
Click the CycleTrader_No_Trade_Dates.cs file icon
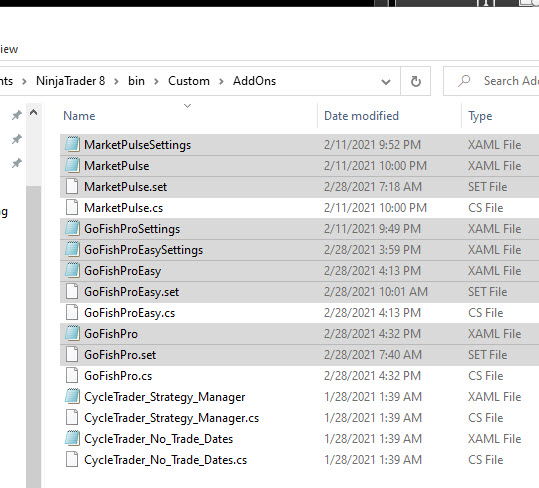click(72, 459)
